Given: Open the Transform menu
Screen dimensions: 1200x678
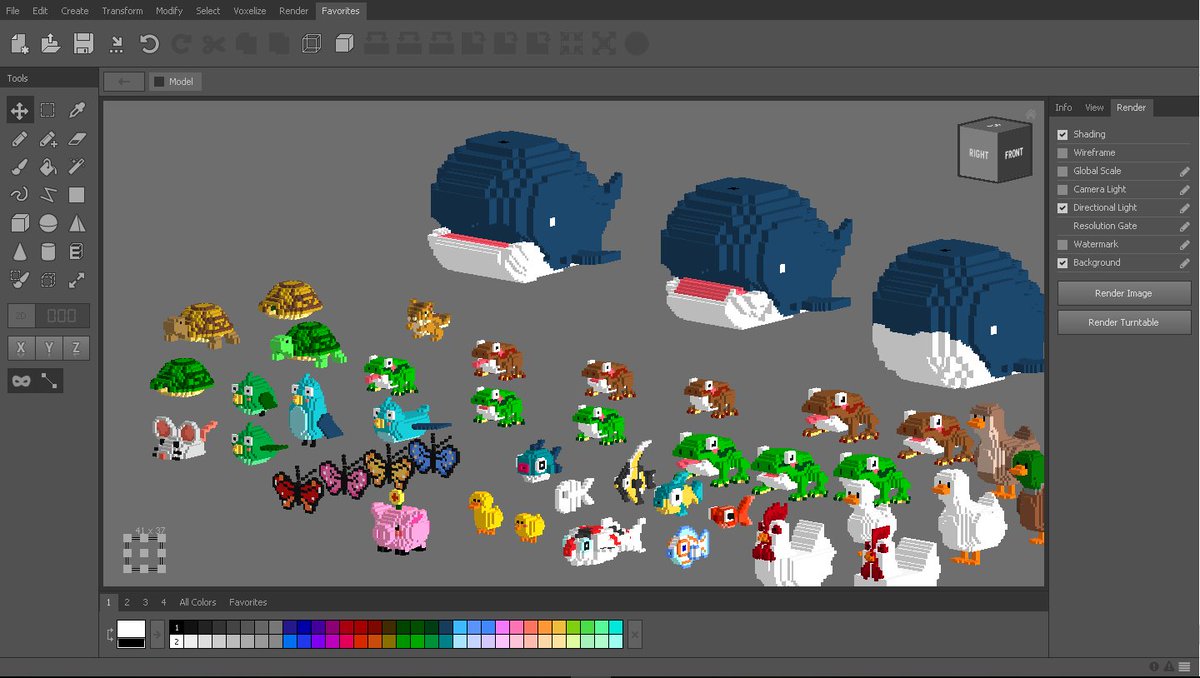Looking at the screenshot, I should [x=121, y=11].
